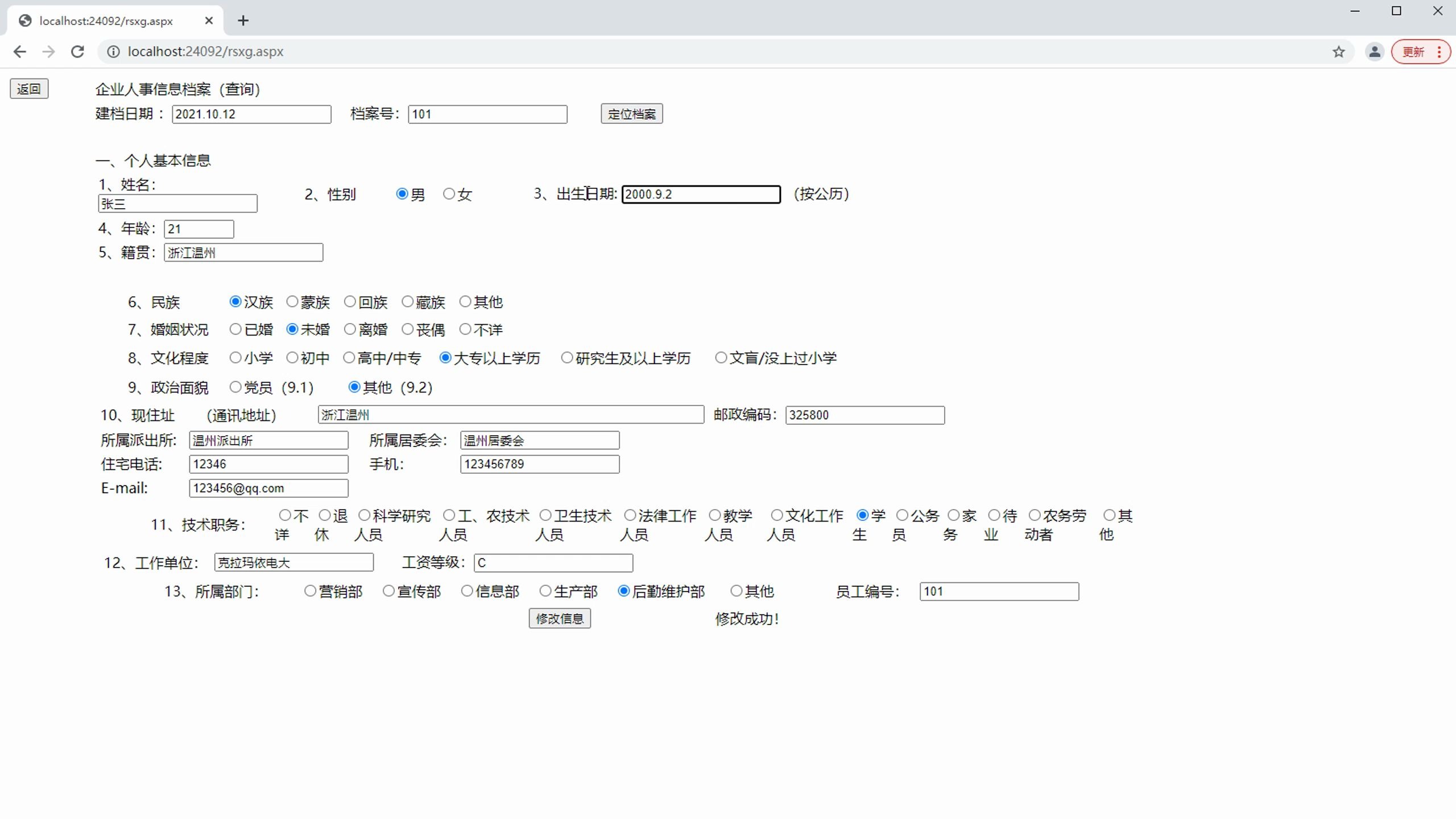Click the 籍贯 input field
The height and width of the screenshot is (819, 1456).
(x=243, y=253)
